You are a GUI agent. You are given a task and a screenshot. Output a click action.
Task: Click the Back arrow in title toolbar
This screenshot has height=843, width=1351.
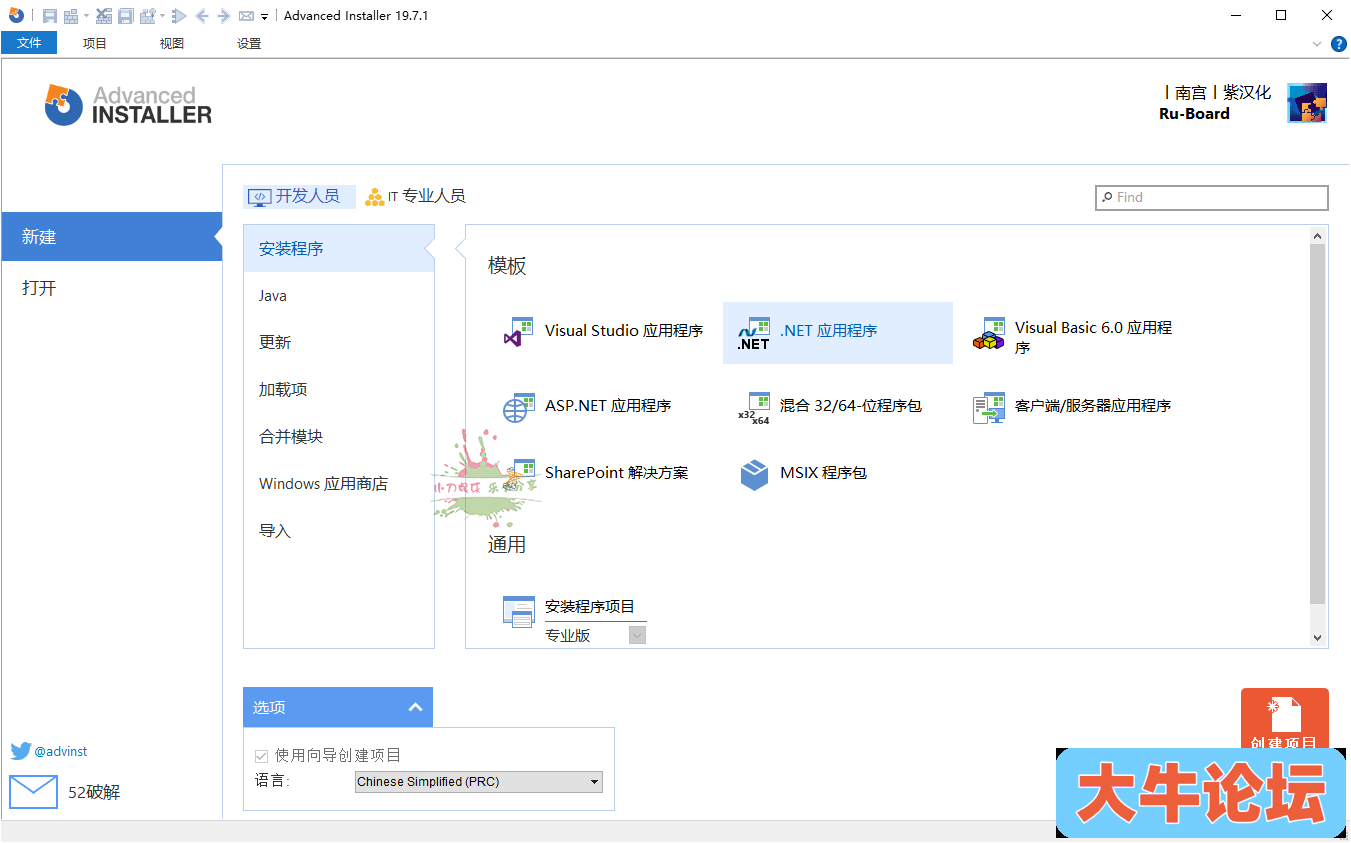202,15
